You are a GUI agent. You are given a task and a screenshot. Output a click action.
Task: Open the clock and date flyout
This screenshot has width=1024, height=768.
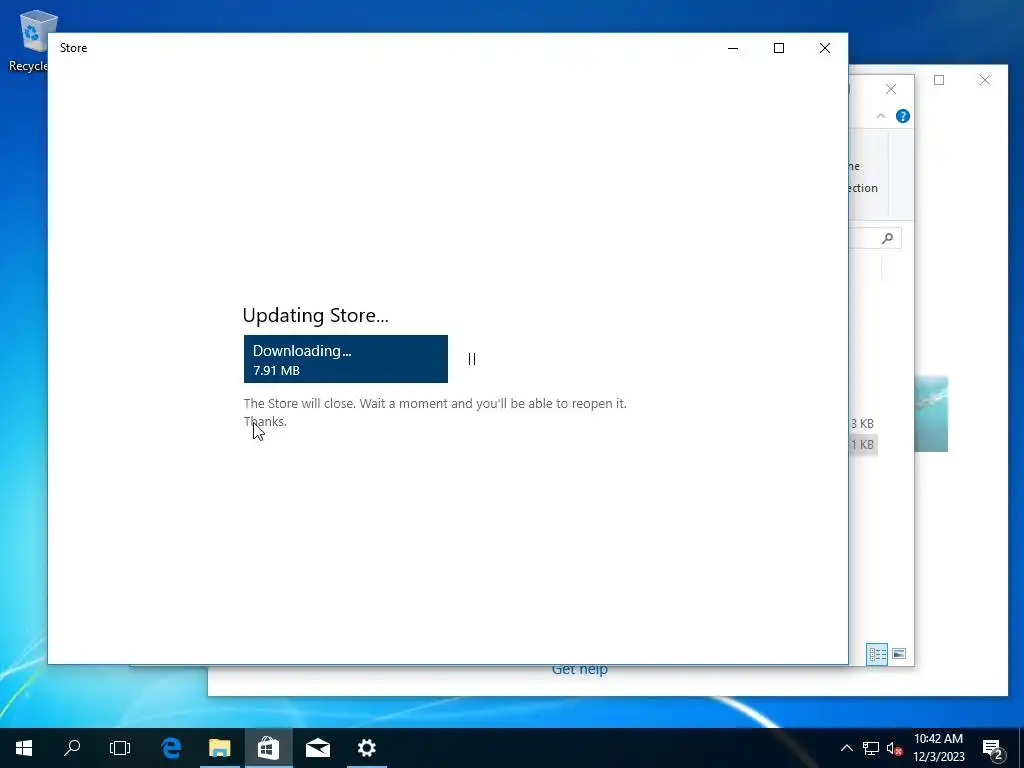point(938,748)
